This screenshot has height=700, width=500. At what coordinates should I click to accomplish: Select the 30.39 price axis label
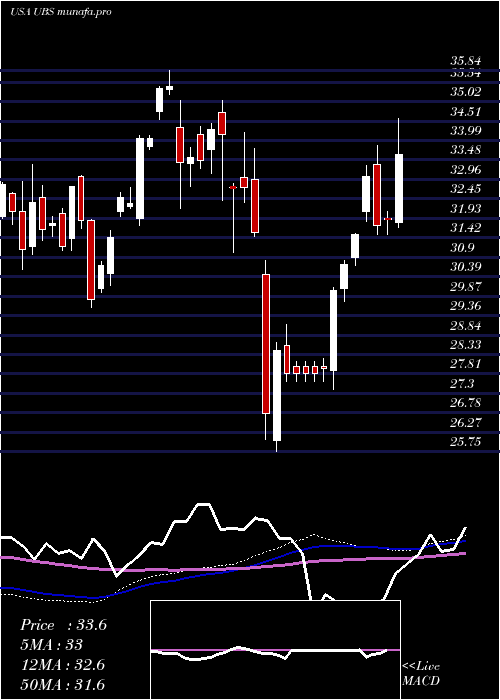(466, 267)
